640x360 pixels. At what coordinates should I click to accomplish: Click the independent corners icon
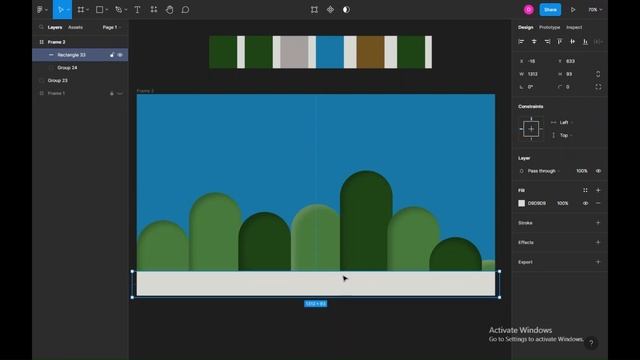pyautogui.click(x=598, y=87)
